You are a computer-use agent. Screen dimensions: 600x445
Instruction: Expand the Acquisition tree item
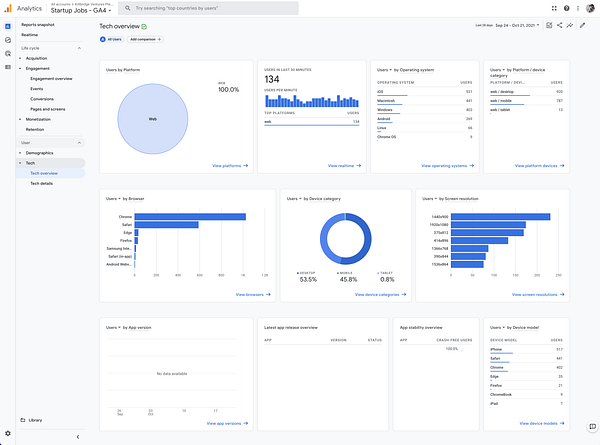coord(21,58)
